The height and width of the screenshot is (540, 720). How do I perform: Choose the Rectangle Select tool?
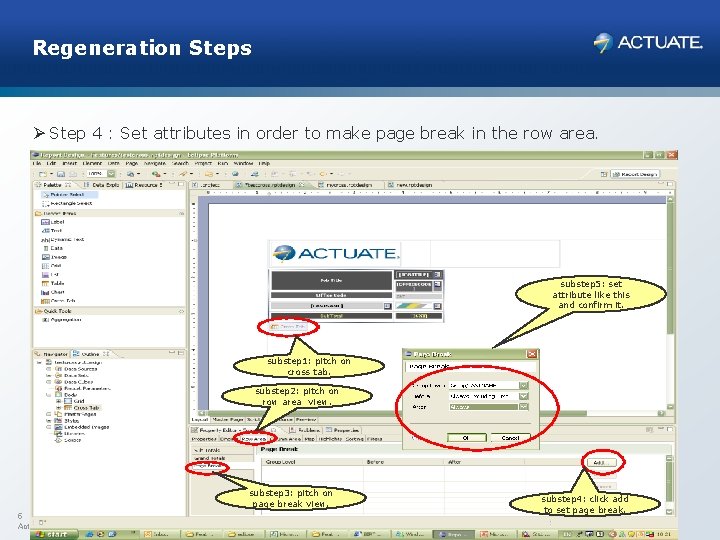coord(68,203)
